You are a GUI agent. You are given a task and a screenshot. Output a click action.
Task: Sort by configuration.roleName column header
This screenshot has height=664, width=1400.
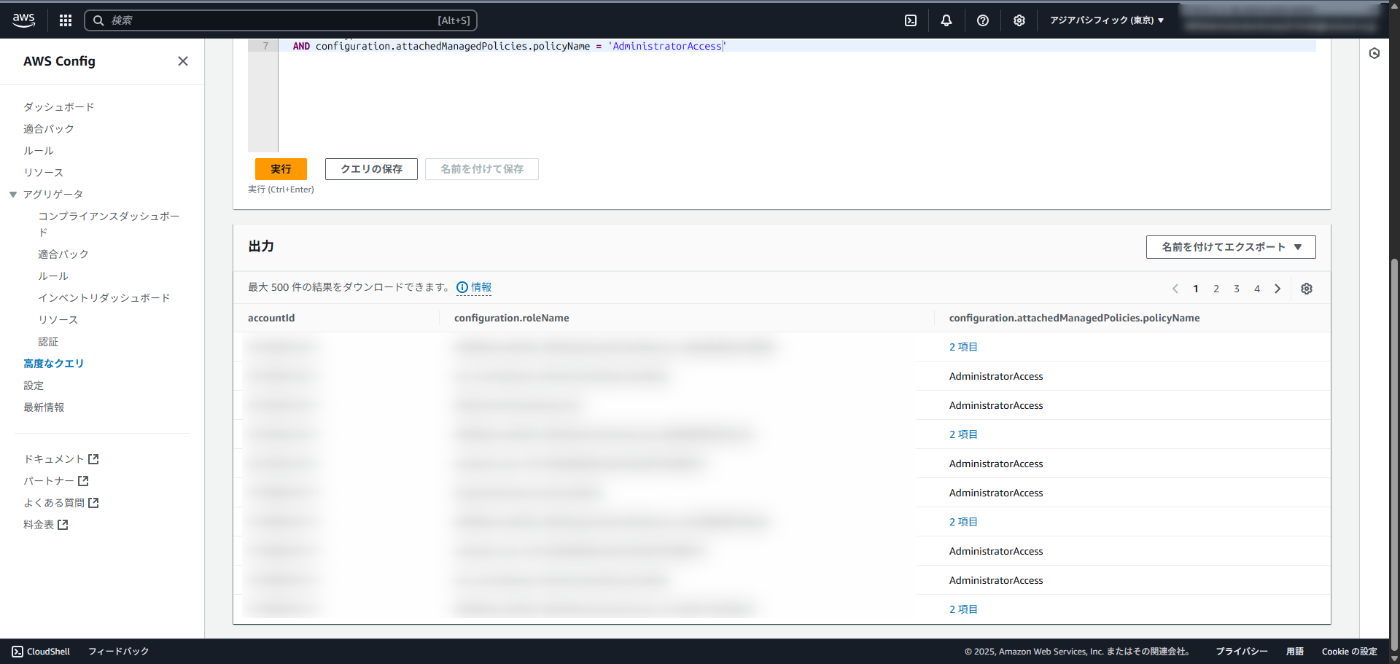511,318
